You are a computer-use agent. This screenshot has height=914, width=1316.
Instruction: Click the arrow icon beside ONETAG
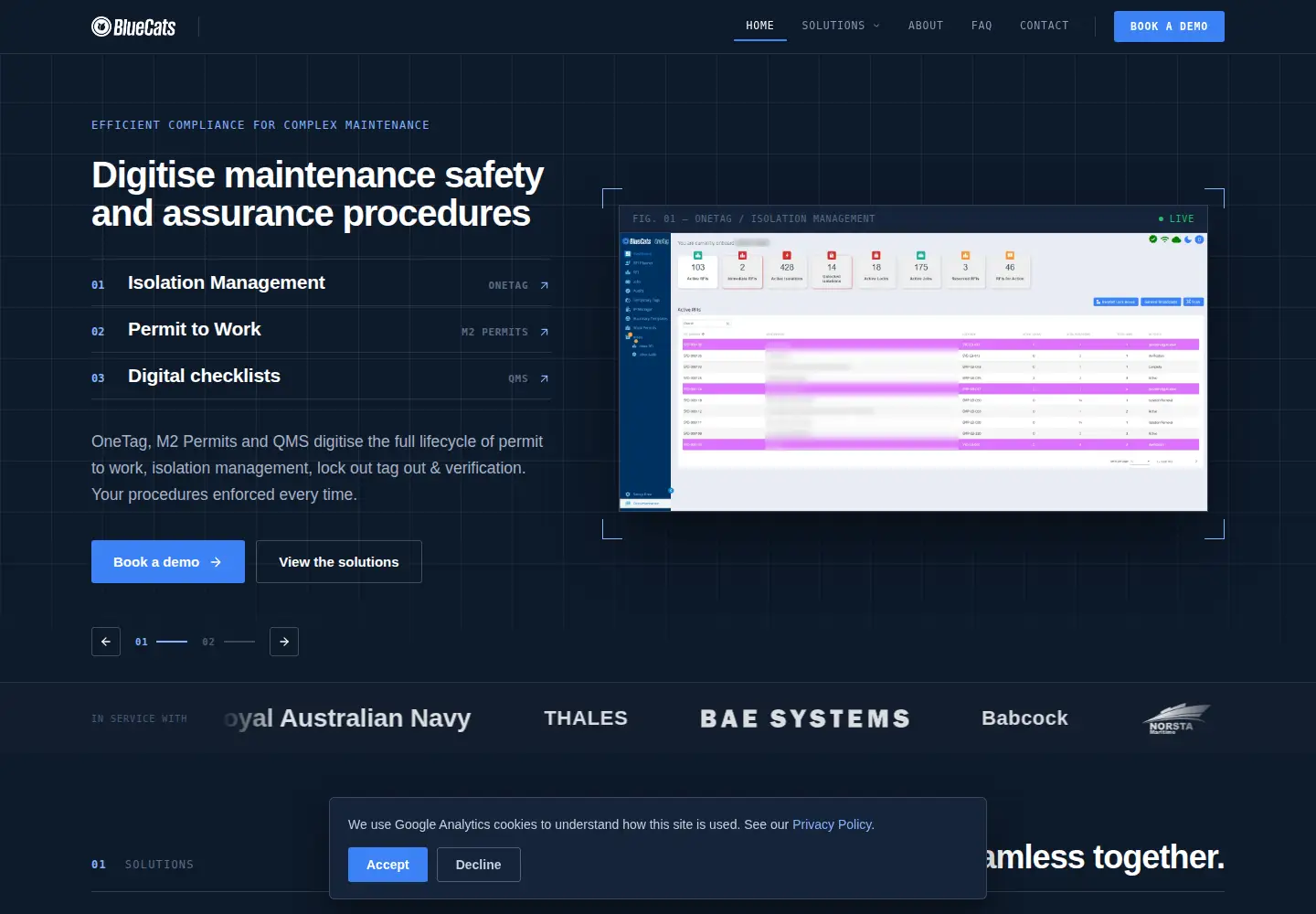pos(545,285)
